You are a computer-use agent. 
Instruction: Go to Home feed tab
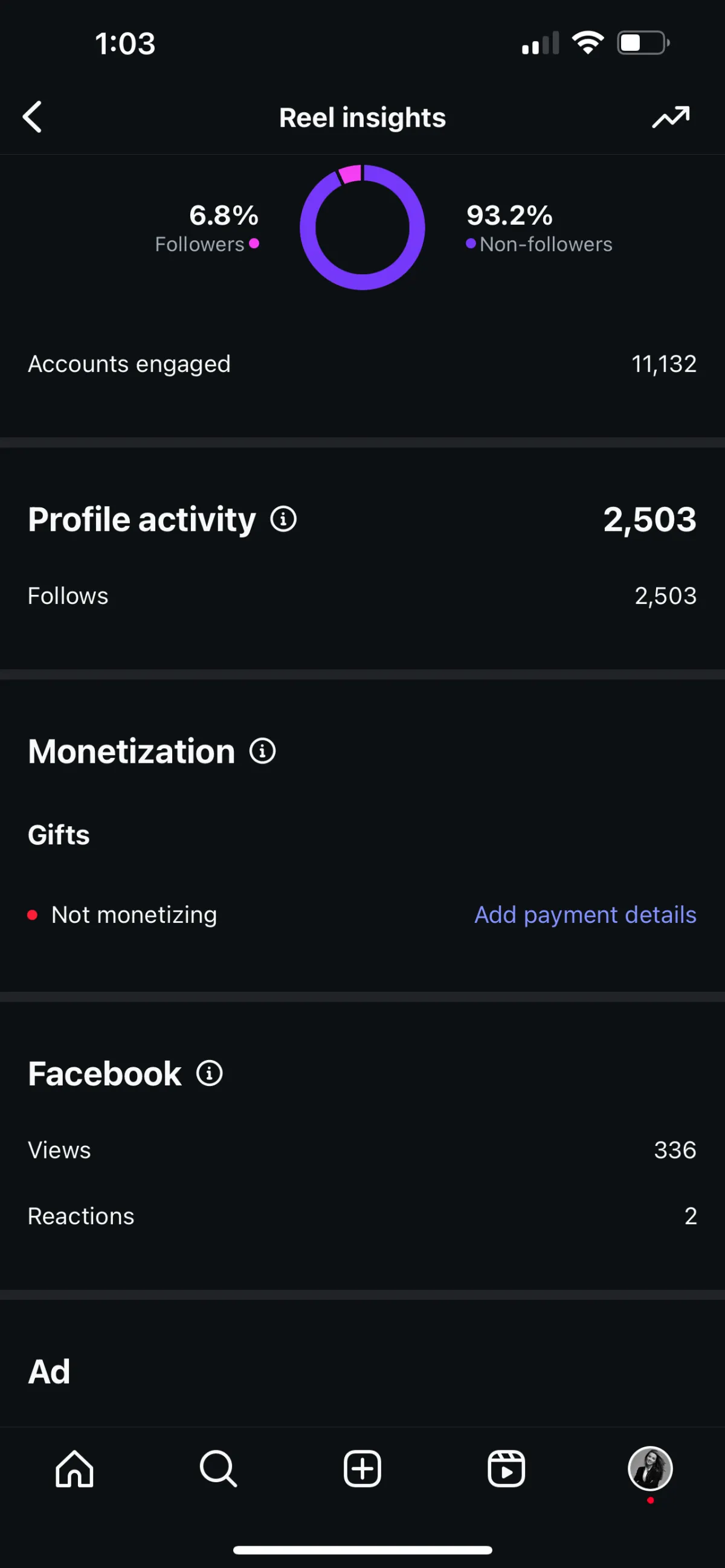pos(74,1469)
